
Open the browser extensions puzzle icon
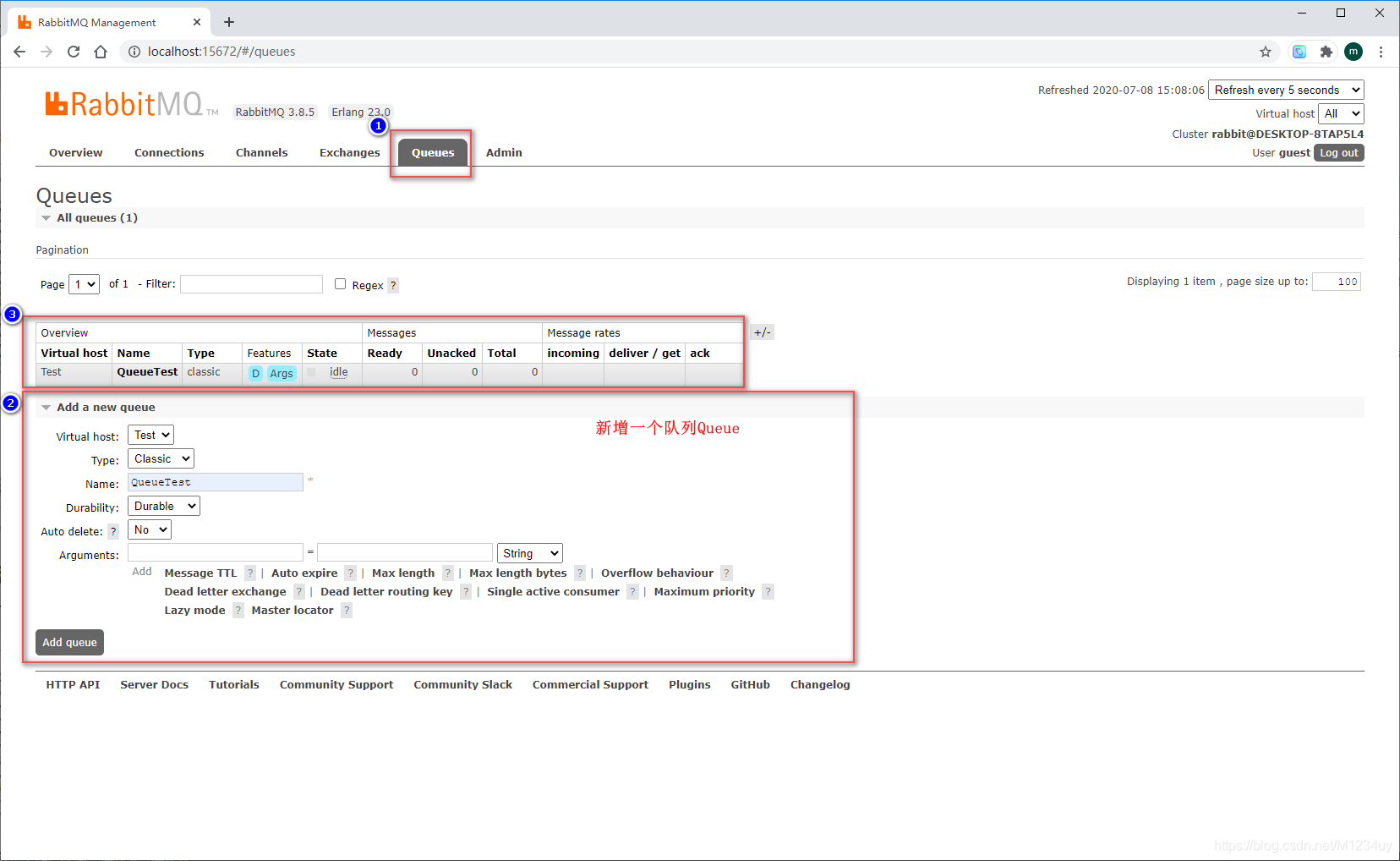tap(1326, 52)
